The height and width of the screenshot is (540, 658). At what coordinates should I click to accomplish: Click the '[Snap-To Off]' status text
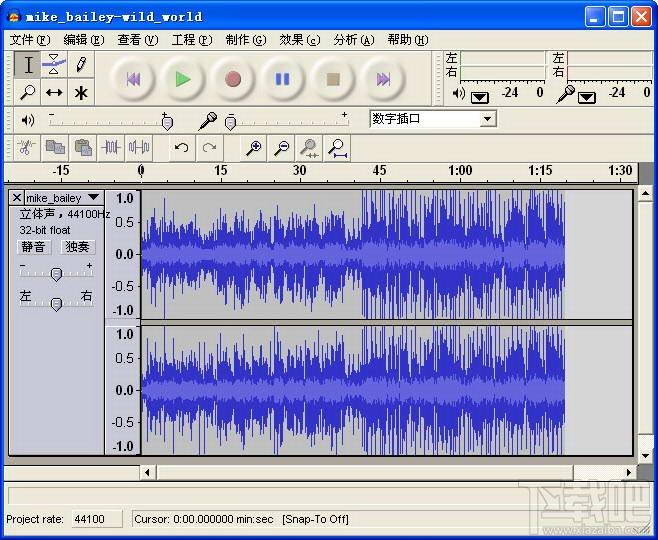[x=315, y=519]
